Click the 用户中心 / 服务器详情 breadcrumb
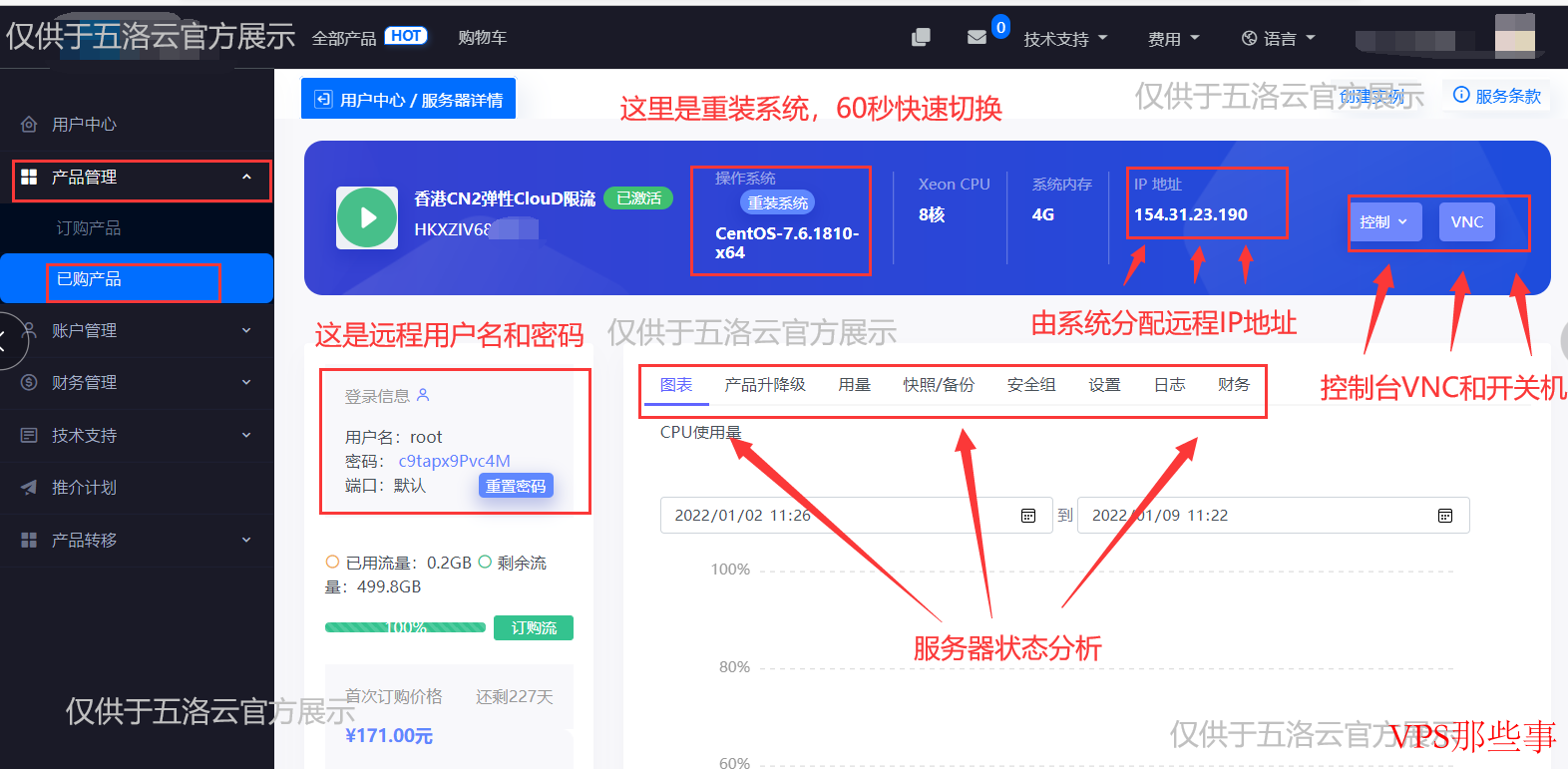 409,99
